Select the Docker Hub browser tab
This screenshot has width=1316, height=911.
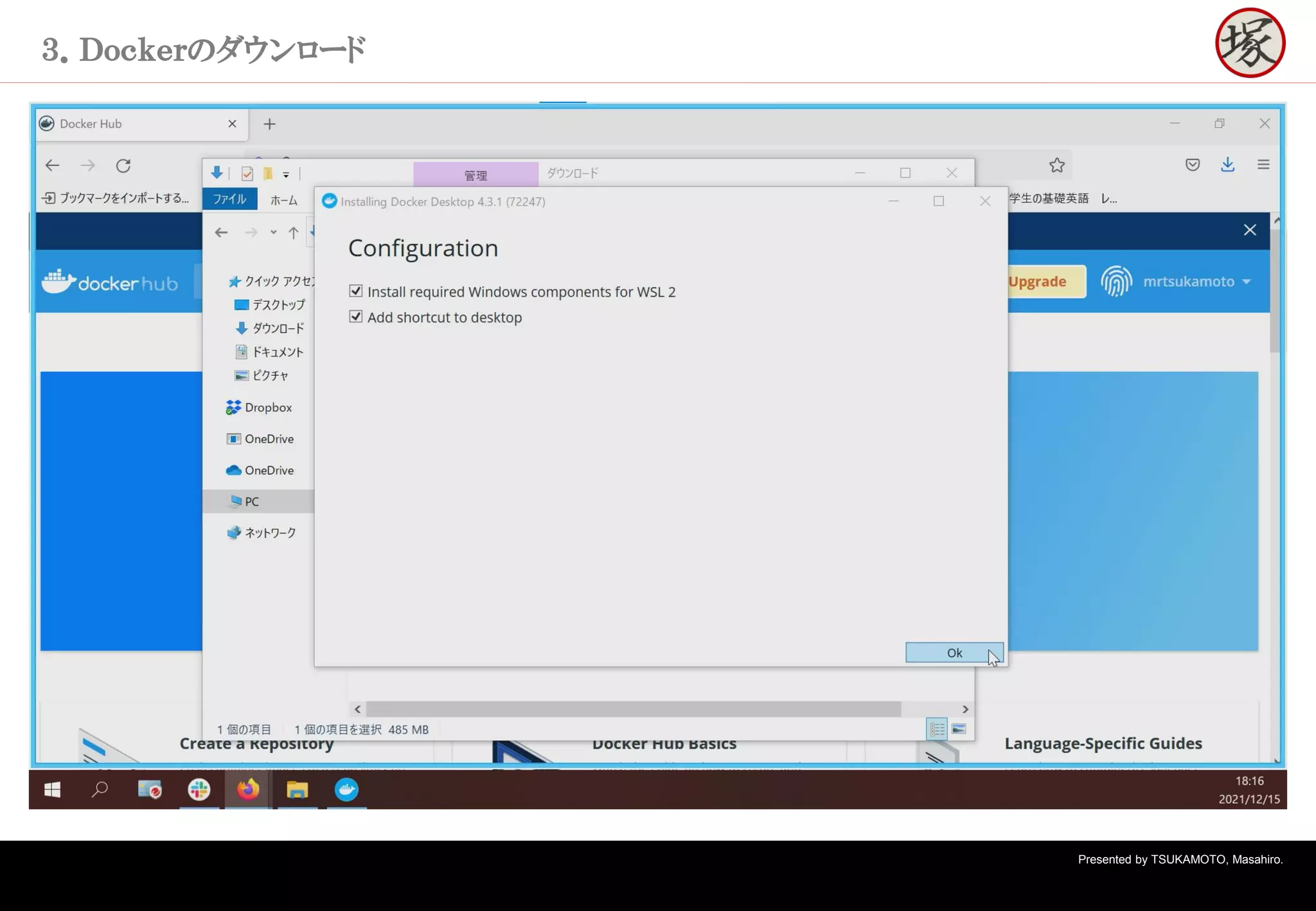(x=141, y=123)
